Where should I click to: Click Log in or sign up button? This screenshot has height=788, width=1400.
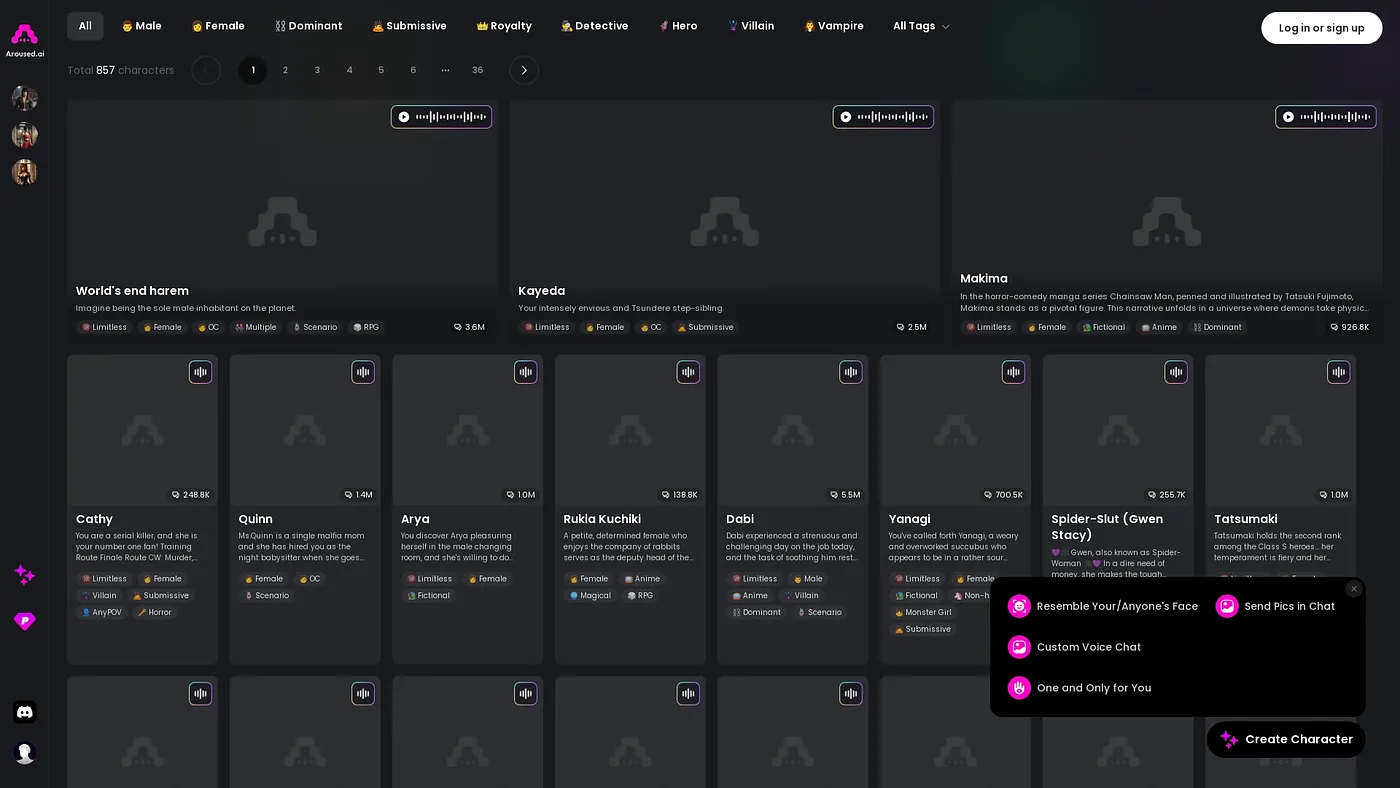coord(1321,28)
